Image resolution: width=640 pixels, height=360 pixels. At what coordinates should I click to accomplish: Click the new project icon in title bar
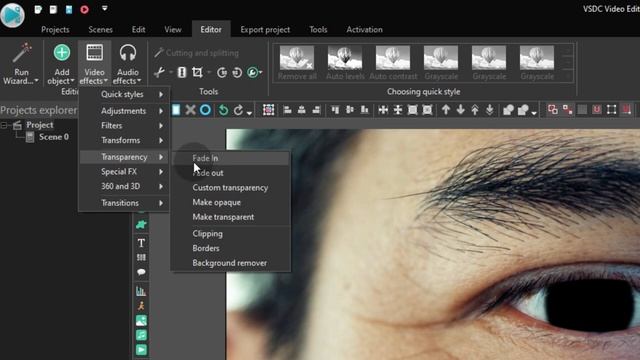[x=38, y=9]
